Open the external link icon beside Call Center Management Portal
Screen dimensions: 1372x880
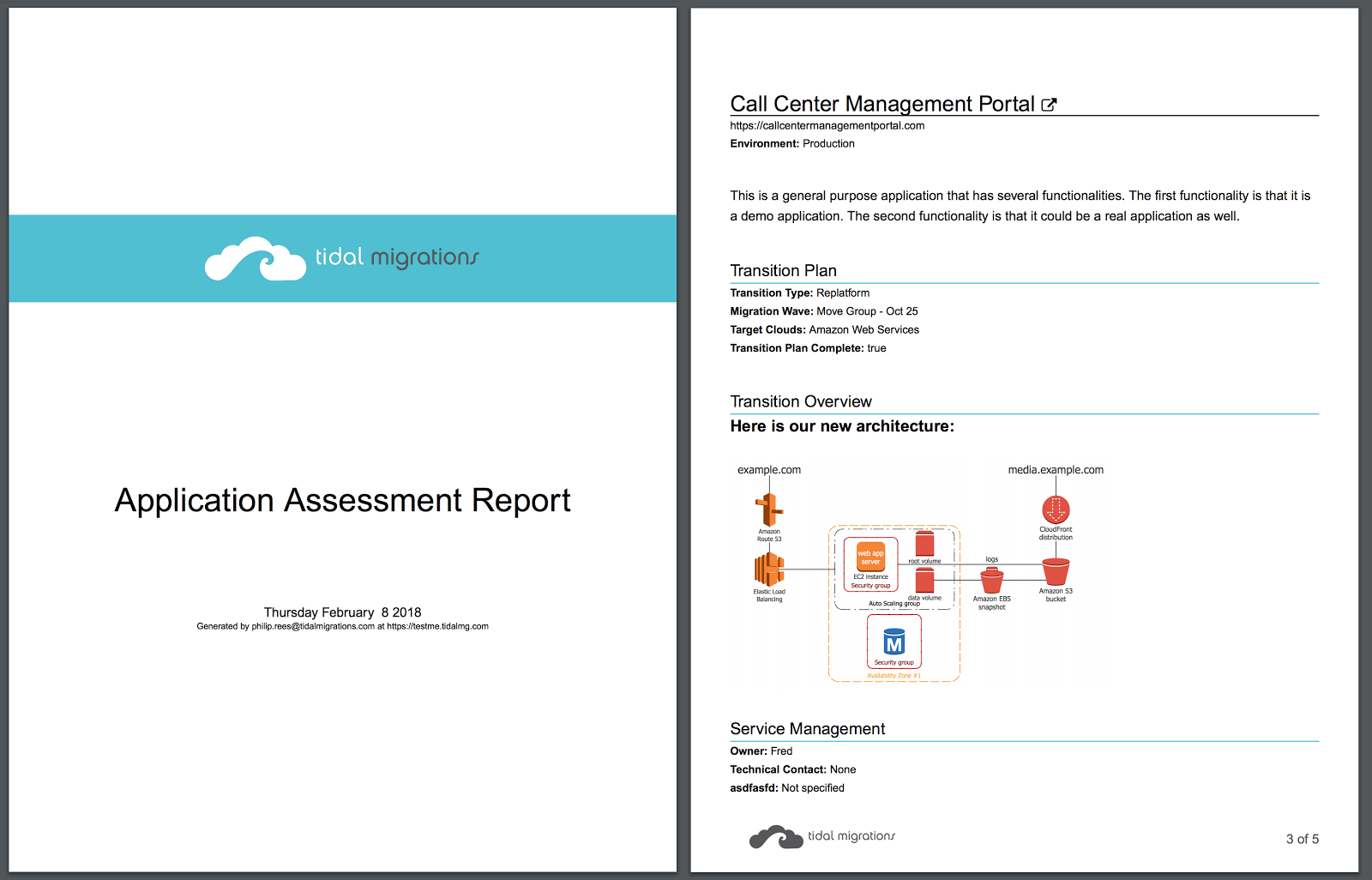pyautogui.click(x=1049, y=105)
